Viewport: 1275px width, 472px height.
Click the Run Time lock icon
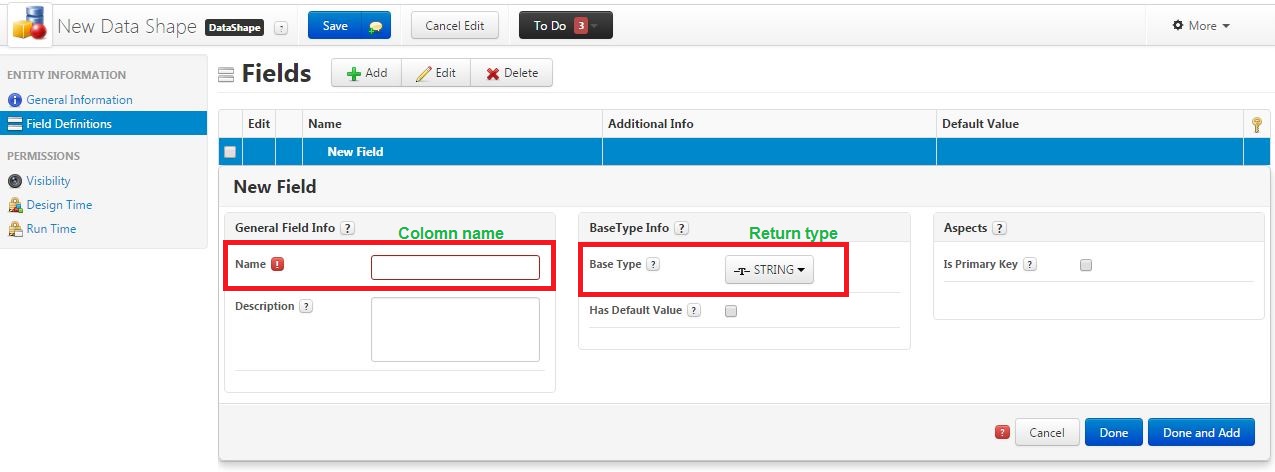pyautogui.click(x=15, y=229)
